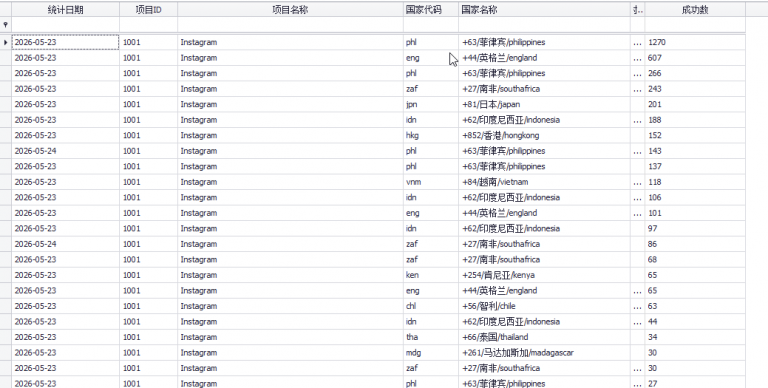This screenshot has width=768, height=388.
Task: Click the Instagram cell in the japan row
Action: [x=290, y=104]
